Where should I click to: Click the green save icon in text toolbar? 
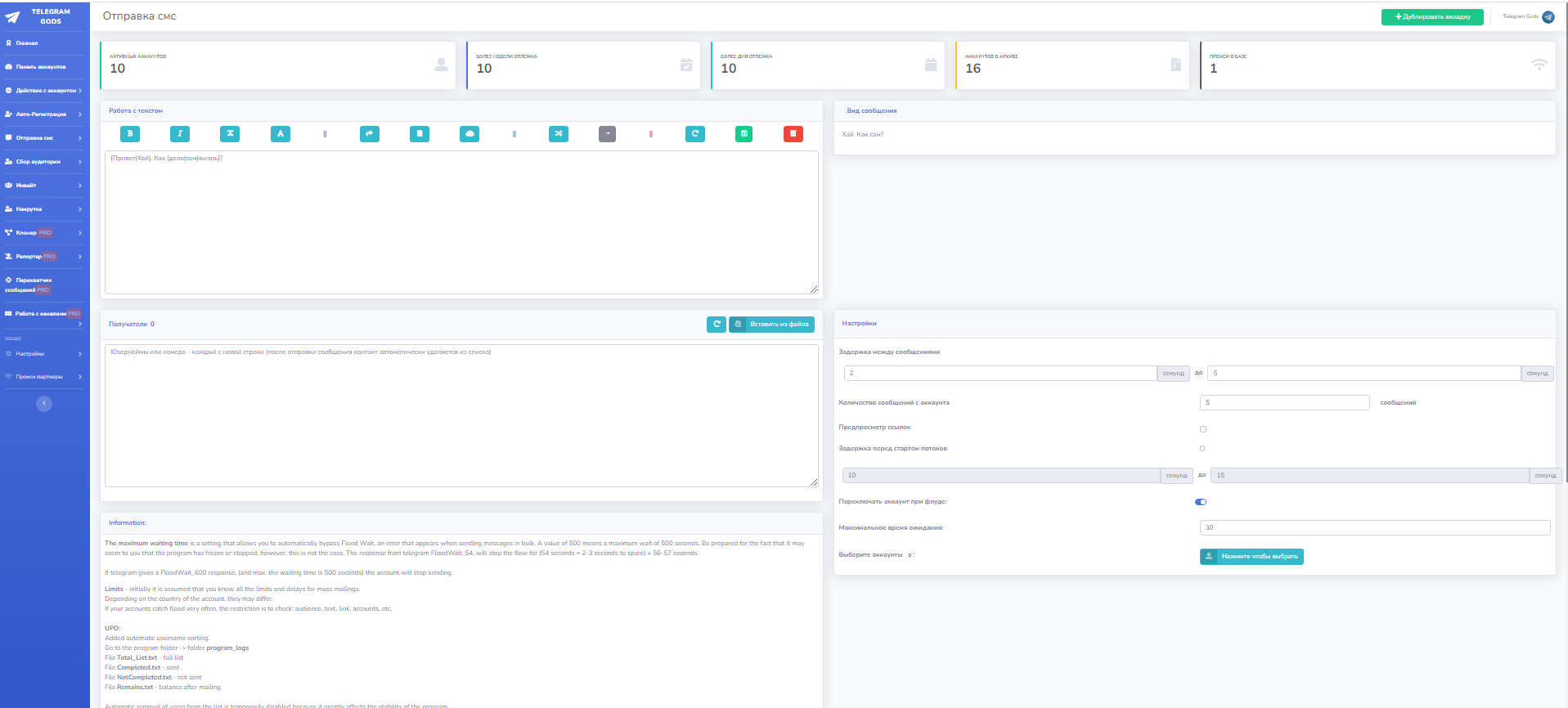[744, 134]
